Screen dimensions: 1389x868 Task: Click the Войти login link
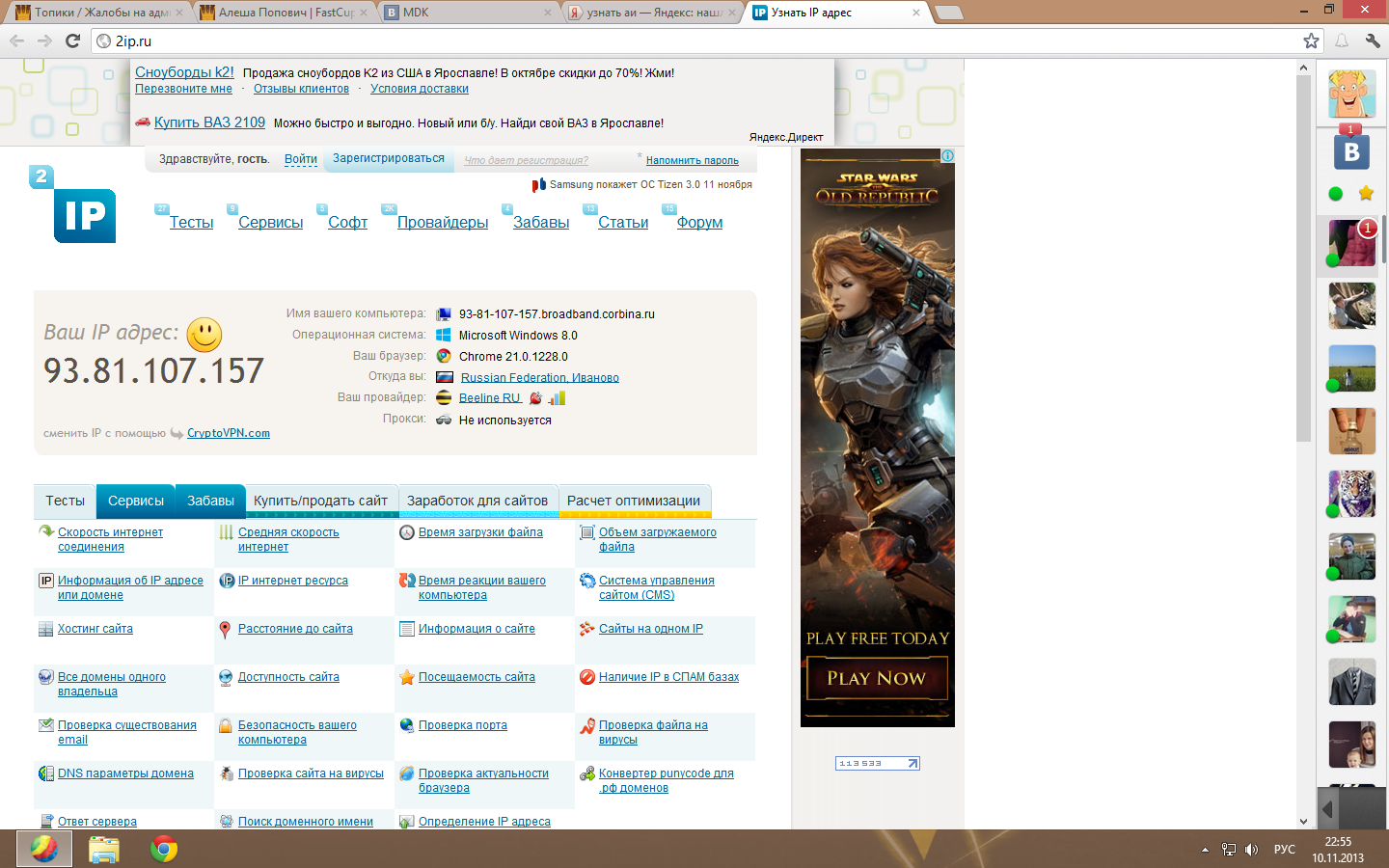tap(301, 159)
